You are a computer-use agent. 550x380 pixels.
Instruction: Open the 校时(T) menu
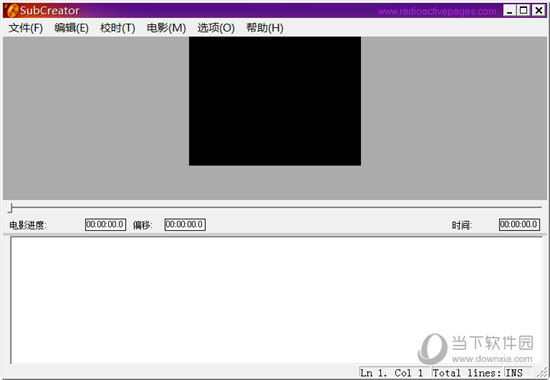coord(118,28)
